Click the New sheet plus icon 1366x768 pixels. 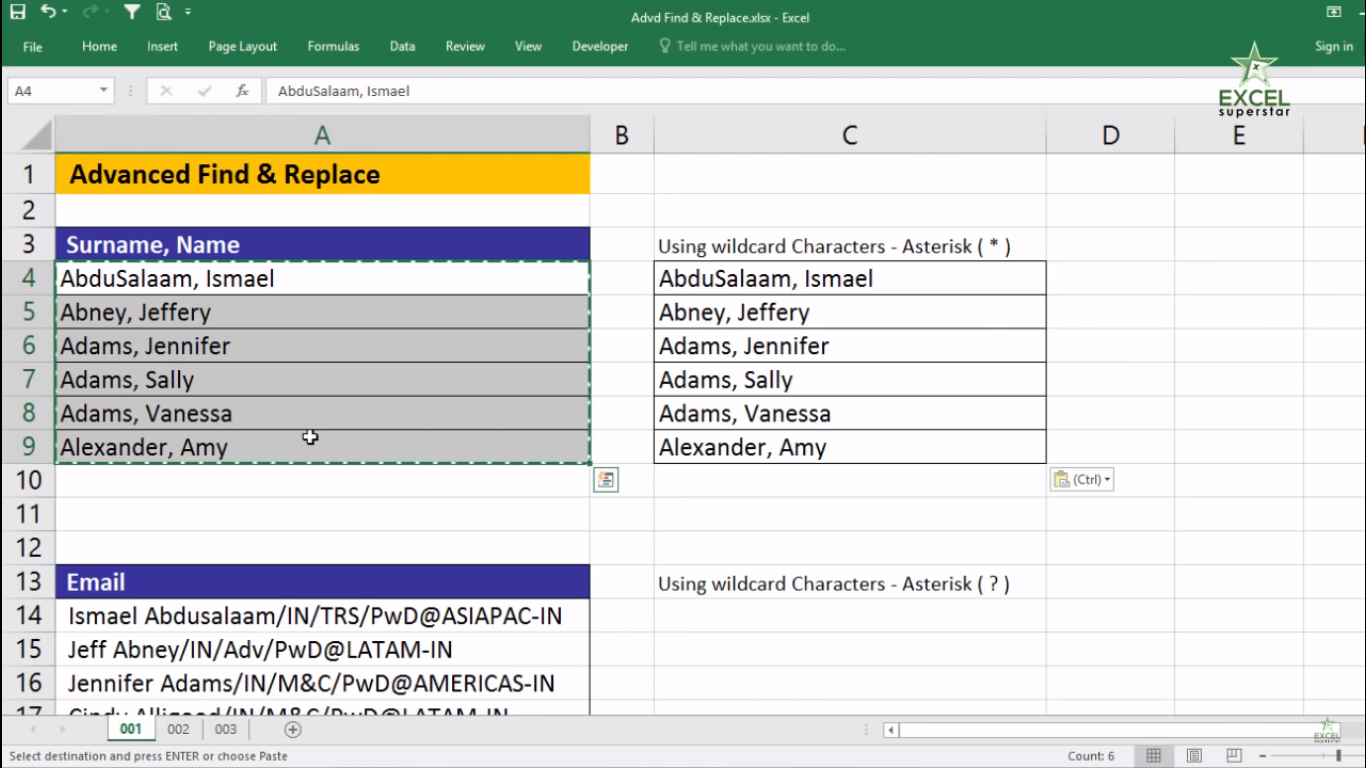292,730
